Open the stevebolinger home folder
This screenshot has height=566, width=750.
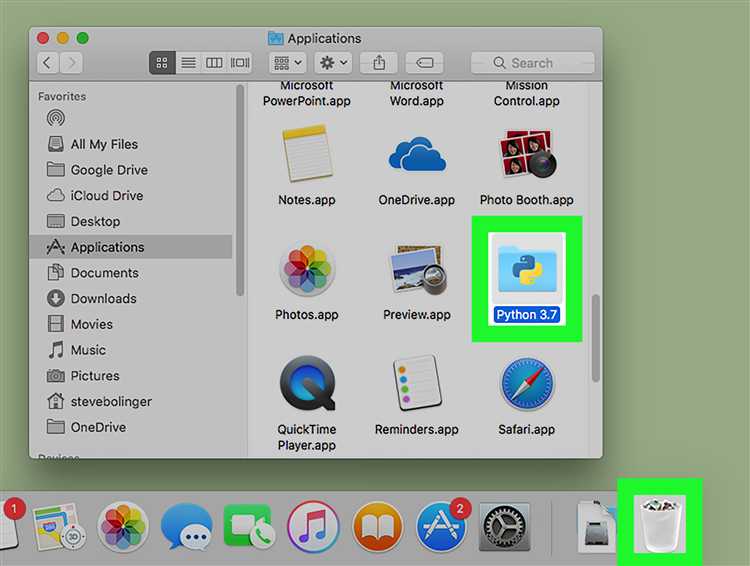coord(131,401)
